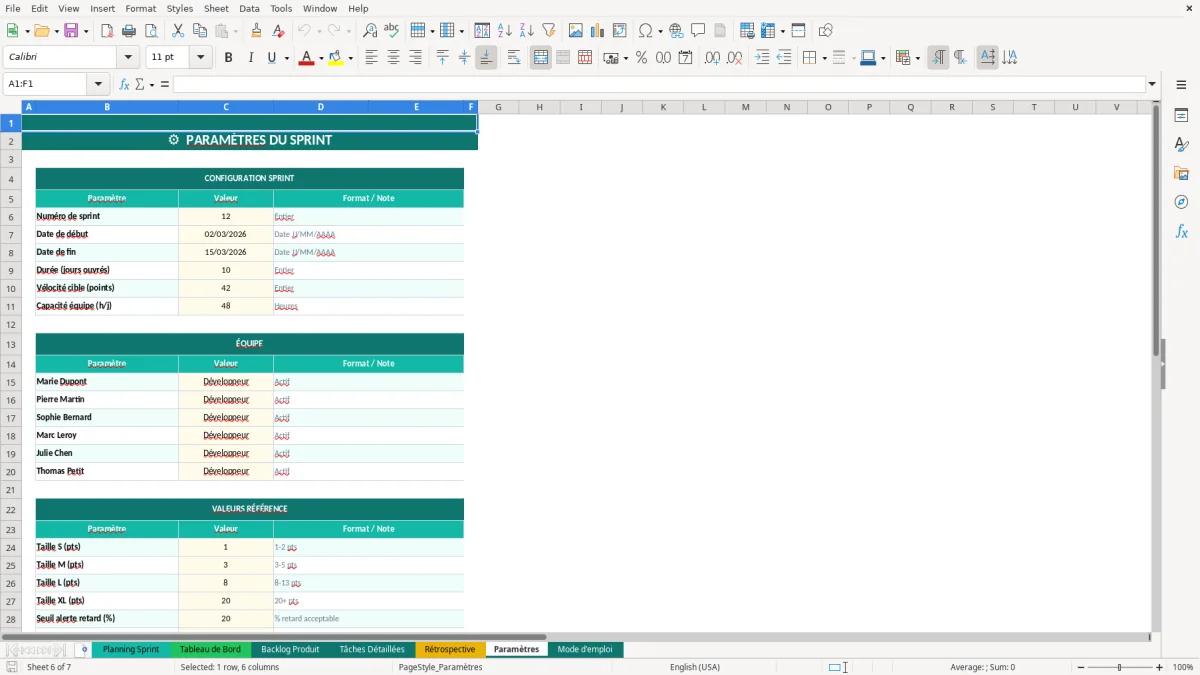1200x675 pixels.
Task: Click the Save document icon
Action: pos(71,31)
